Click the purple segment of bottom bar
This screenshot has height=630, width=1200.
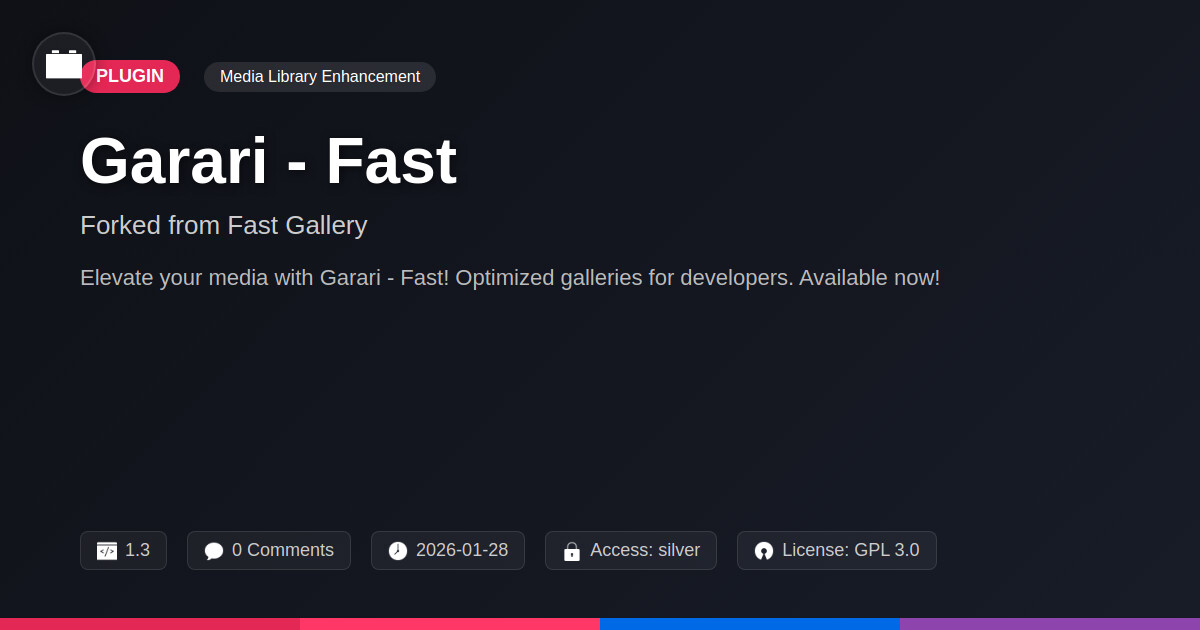tap(1050, 623)
